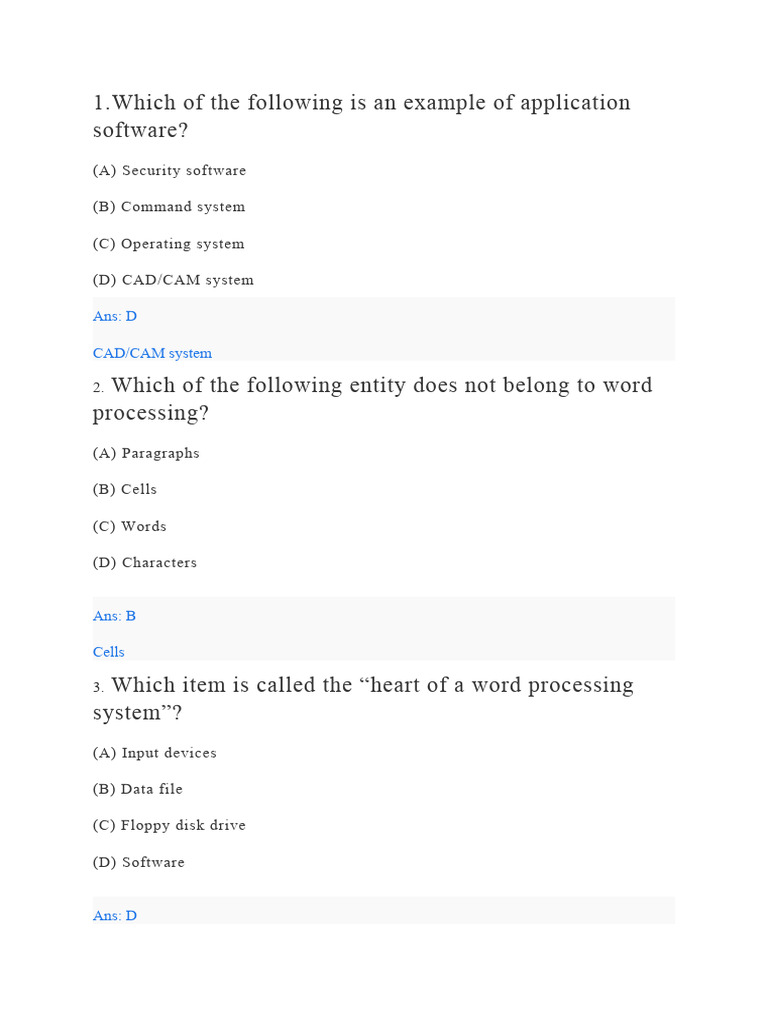
Task: Choose option (B) Command system
Action: 168,207
